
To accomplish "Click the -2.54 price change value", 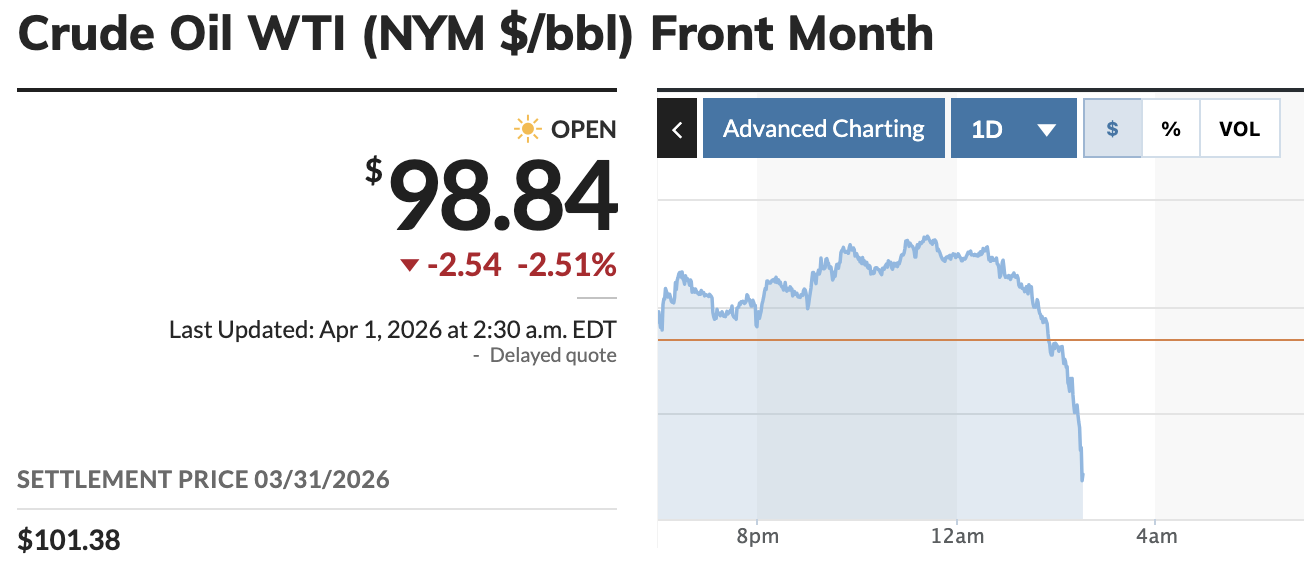I will tap(465, 265).
